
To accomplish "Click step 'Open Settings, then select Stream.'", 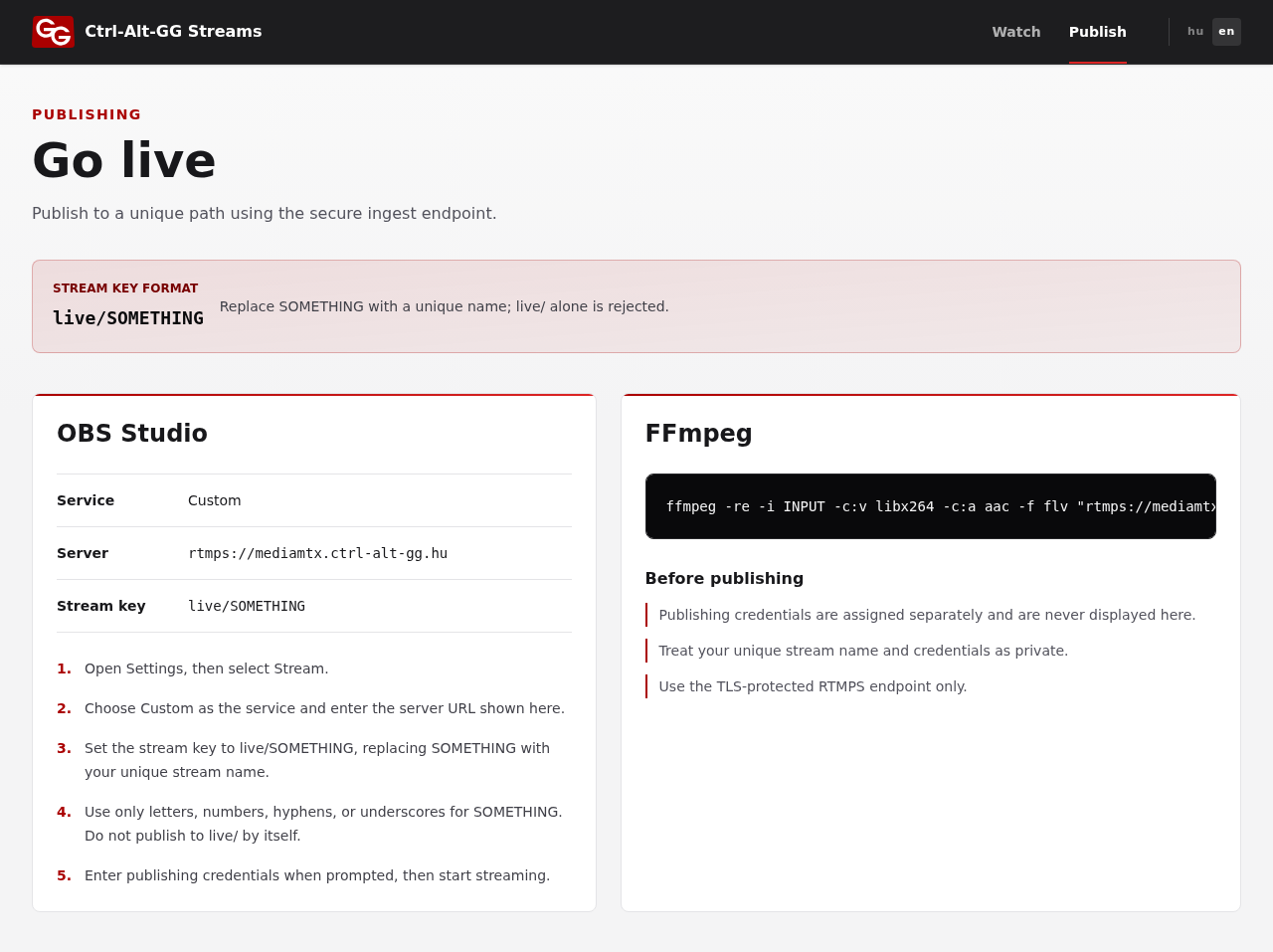I will pos(207,668).
